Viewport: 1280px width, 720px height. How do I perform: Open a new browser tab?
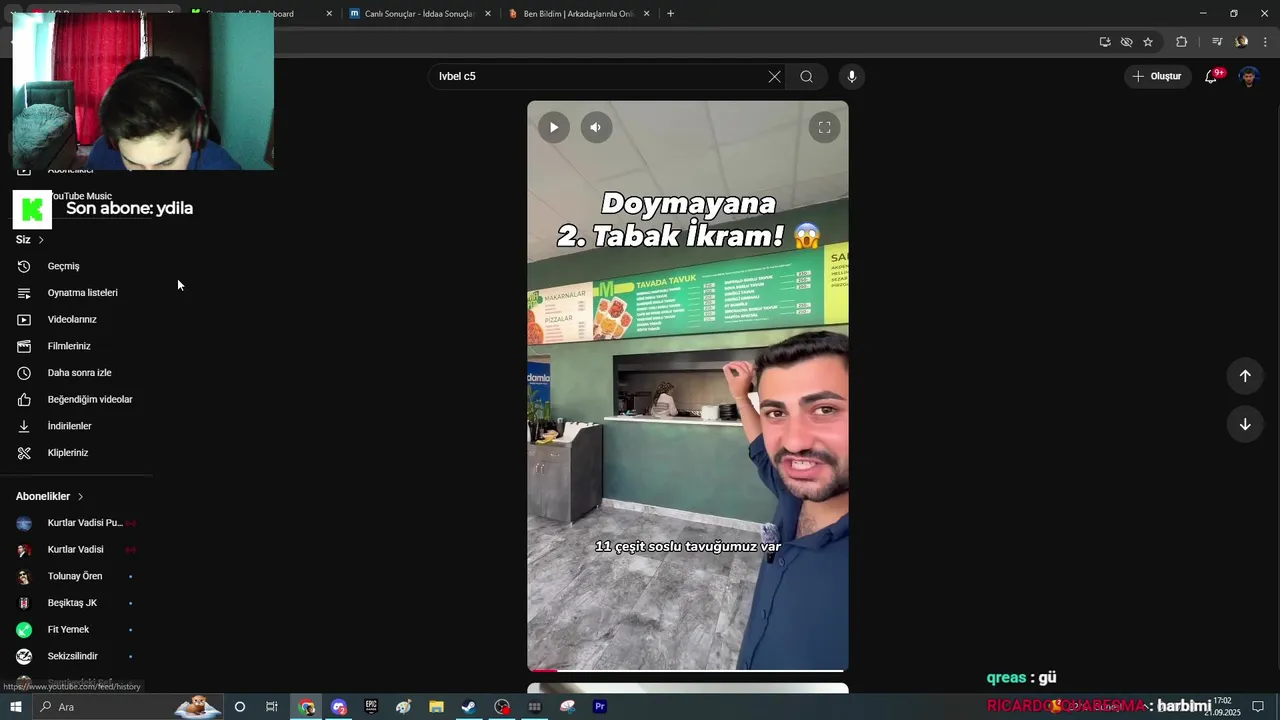point(670,14)
